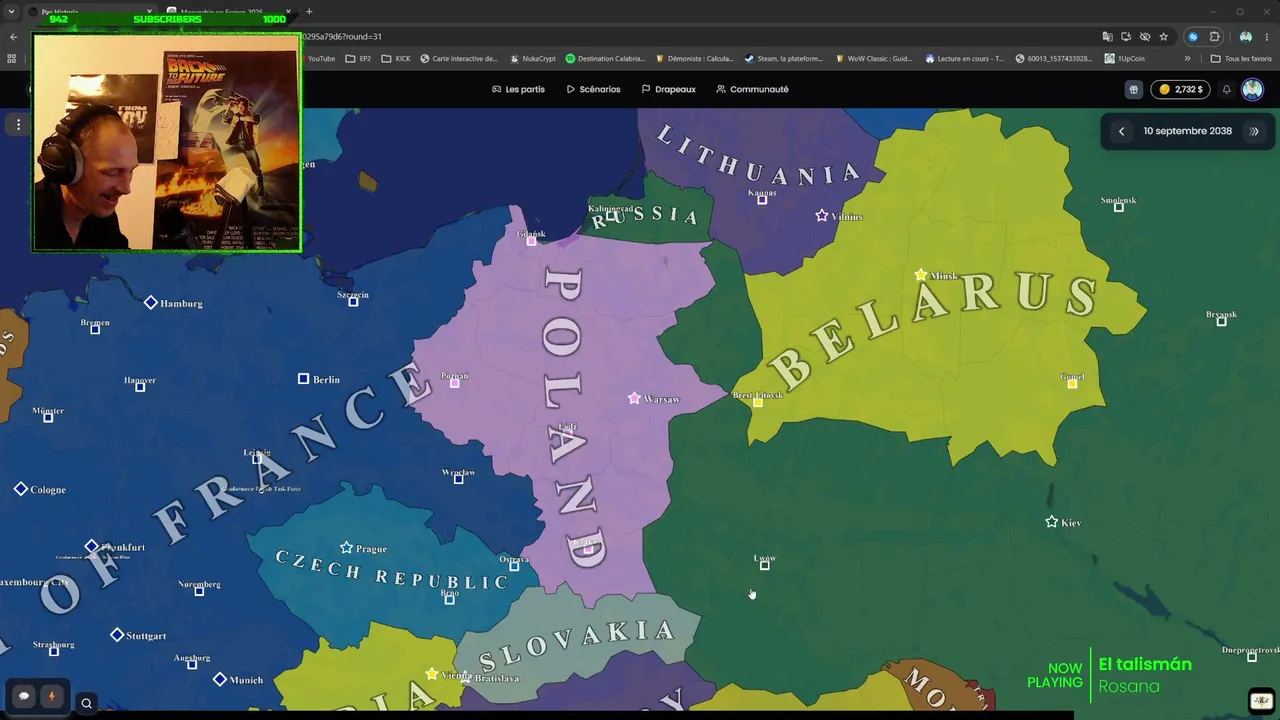1280x720 pixels.
Task: Open the Communauté menu
Action: coord(752,89)
